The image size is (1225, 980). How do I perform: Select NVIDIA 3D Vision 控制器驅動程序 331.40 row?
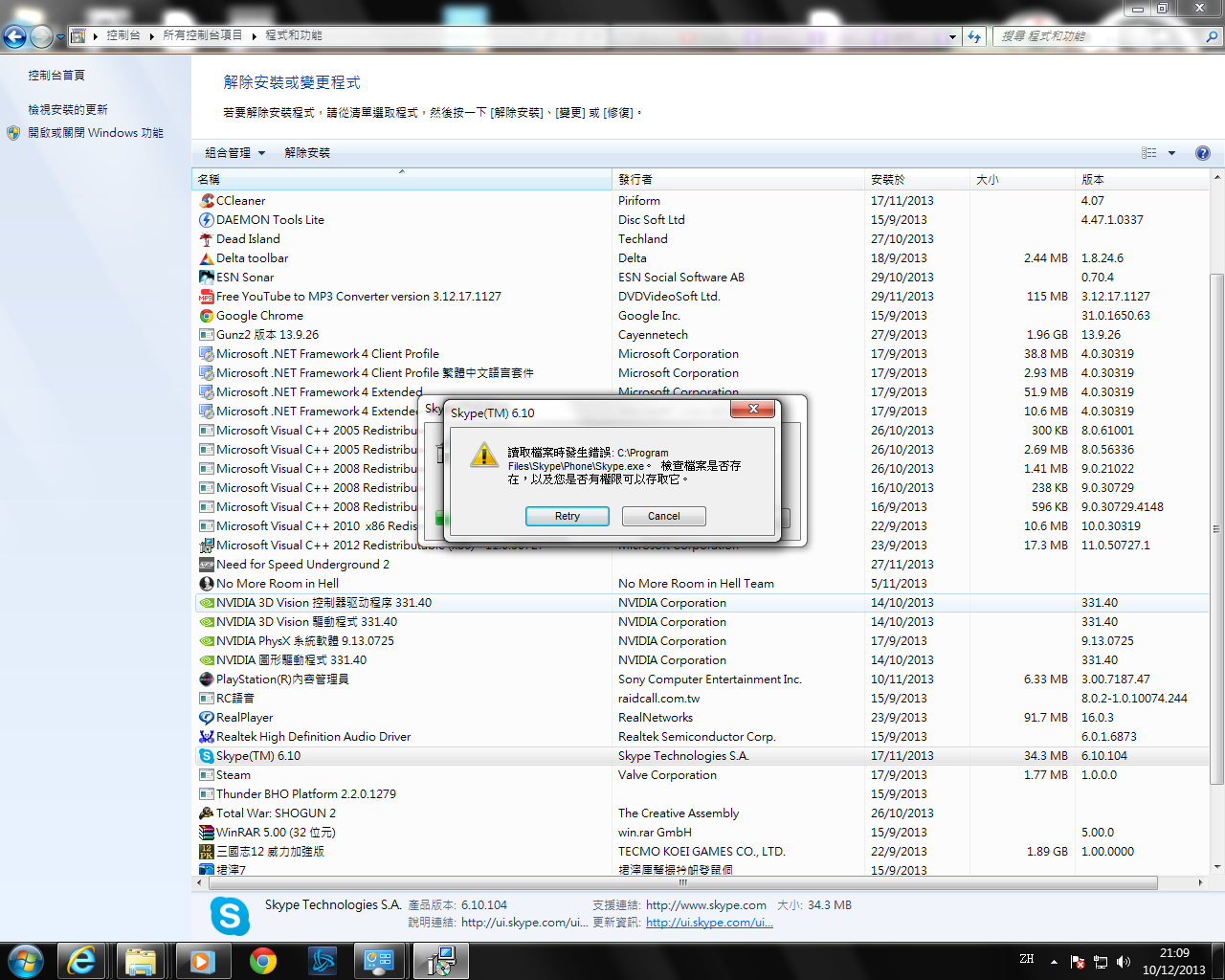702,603
